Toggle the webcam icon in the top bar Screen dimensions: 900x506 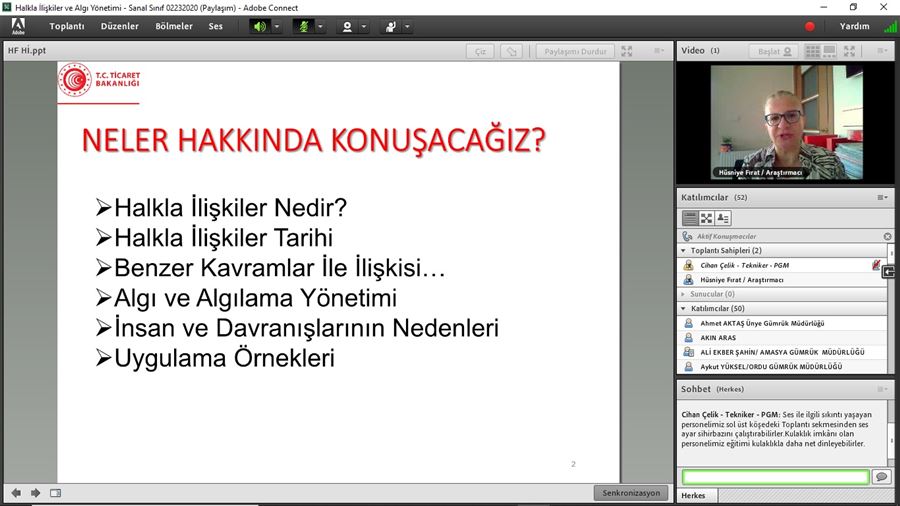(347, 27)
